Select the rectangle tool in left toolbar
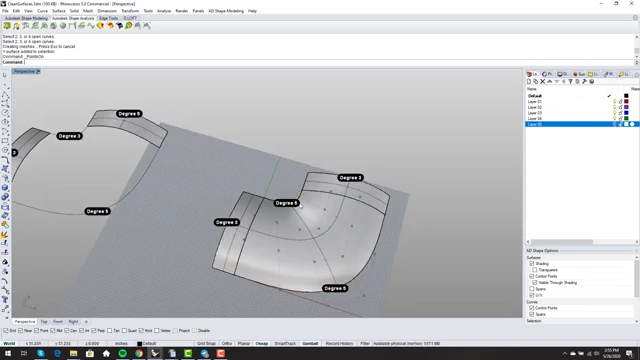The image size is (640, 360). pos(5,141)
